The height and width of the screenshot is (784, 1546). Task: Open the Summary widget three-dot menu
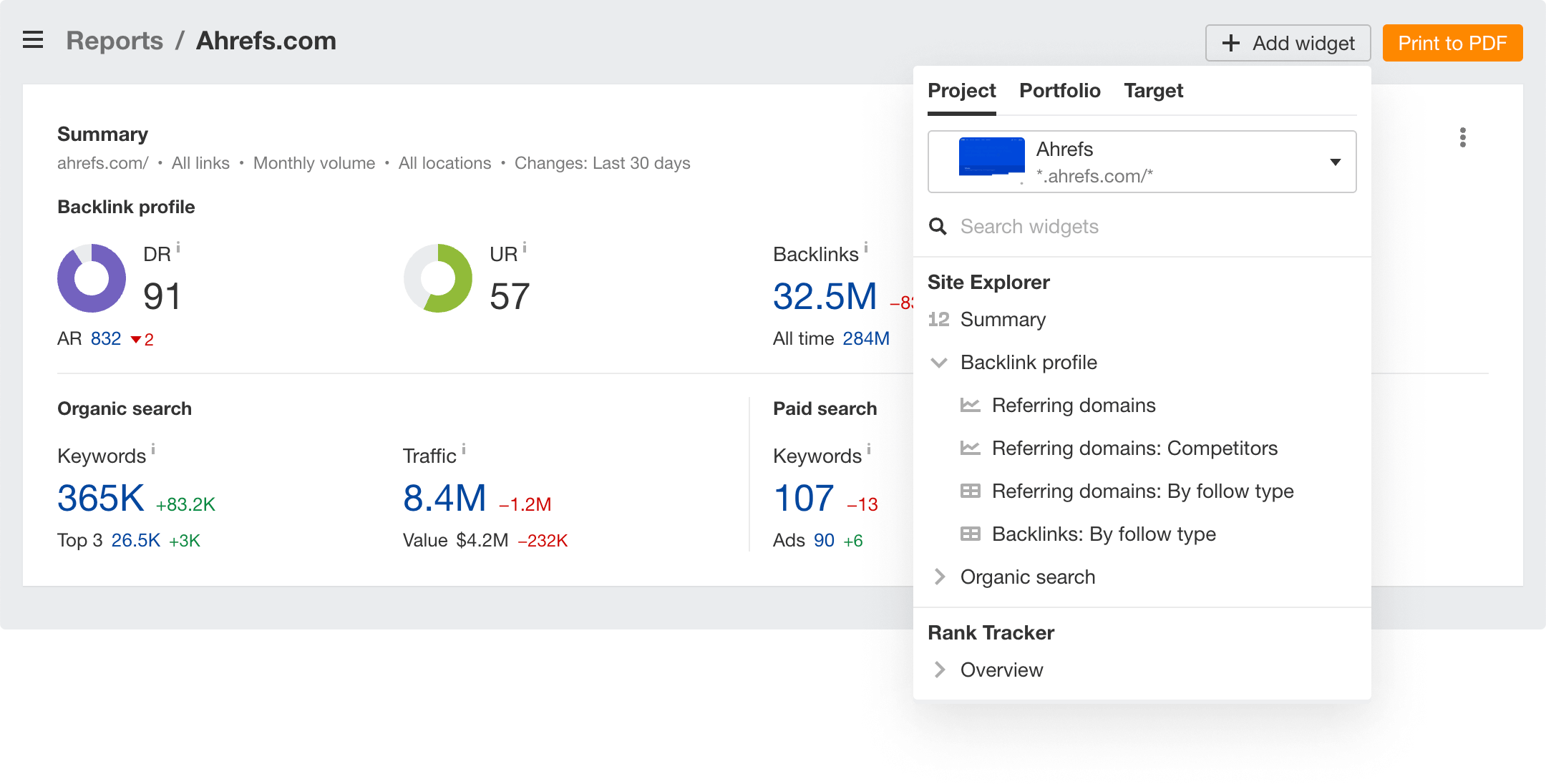(x=1462, y=137)
